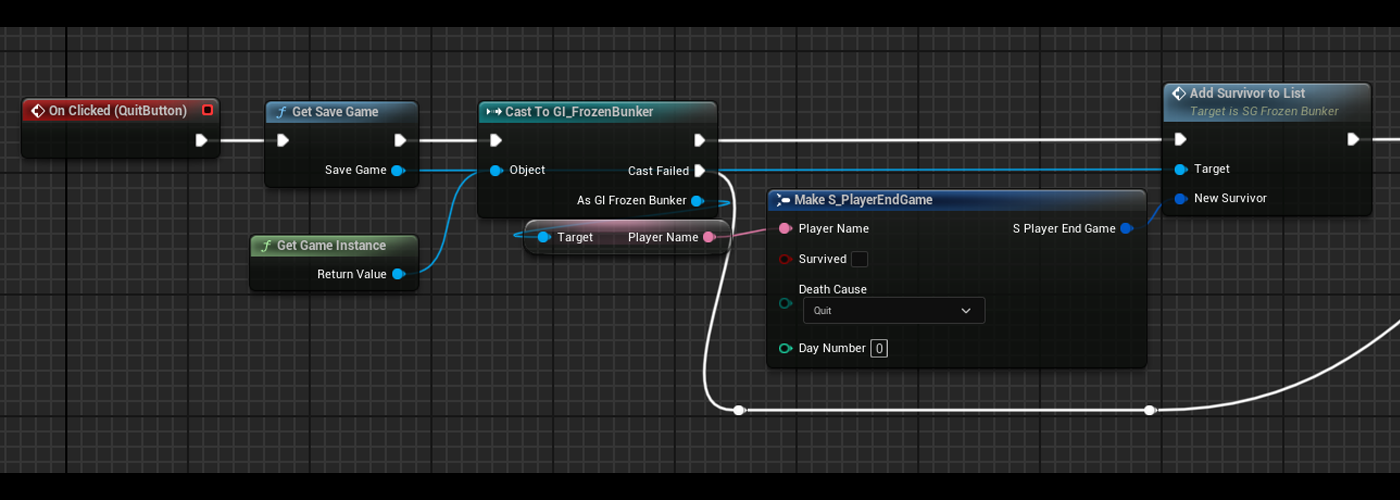
Task: Select the Cast To GI_FrozenBunker node title
Action: pos(578,112)
